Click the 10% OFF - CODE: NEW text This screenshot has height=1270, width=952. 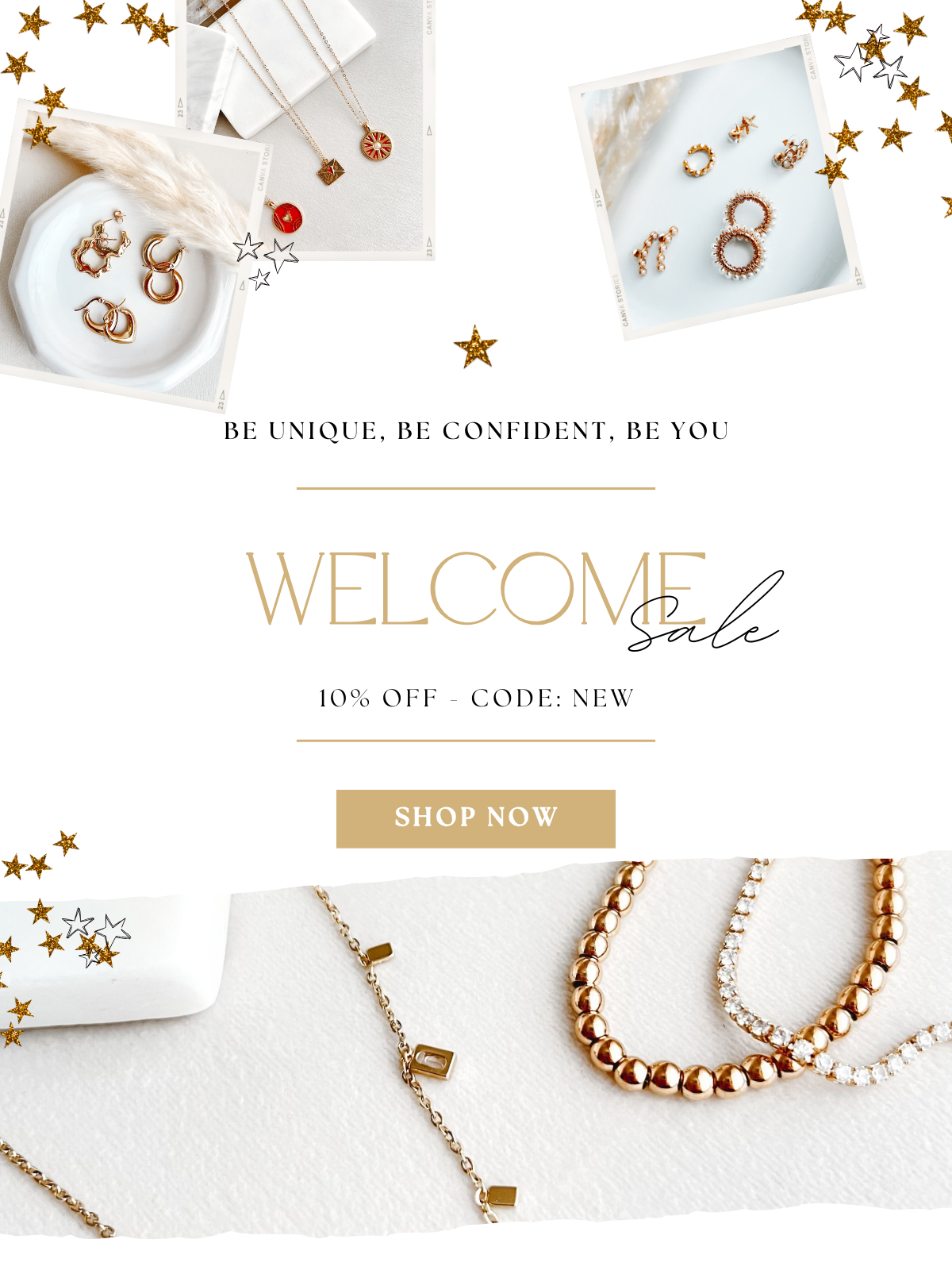476,698
